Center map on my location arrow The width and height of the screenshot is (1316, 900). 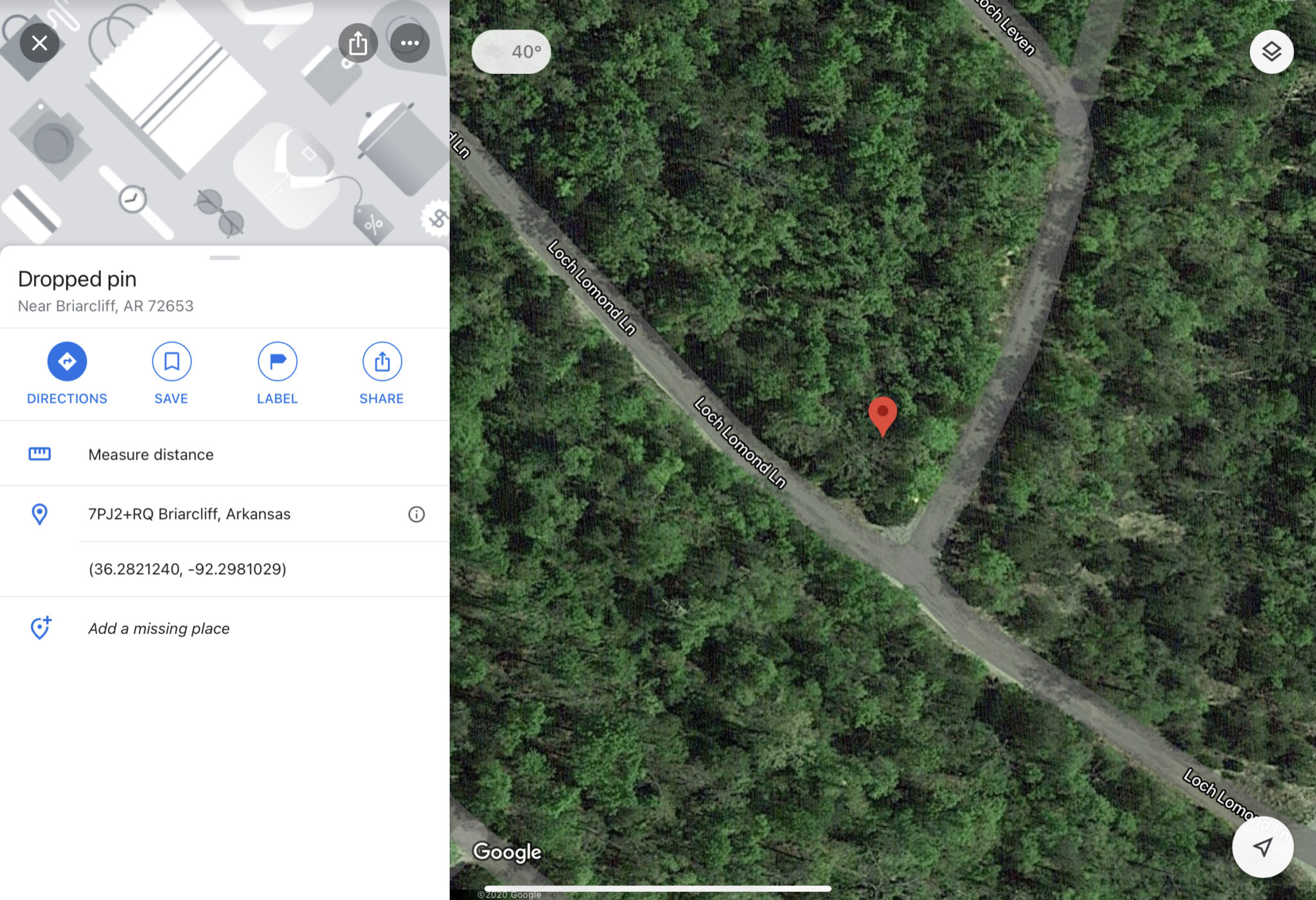(x=1263, y=847)
